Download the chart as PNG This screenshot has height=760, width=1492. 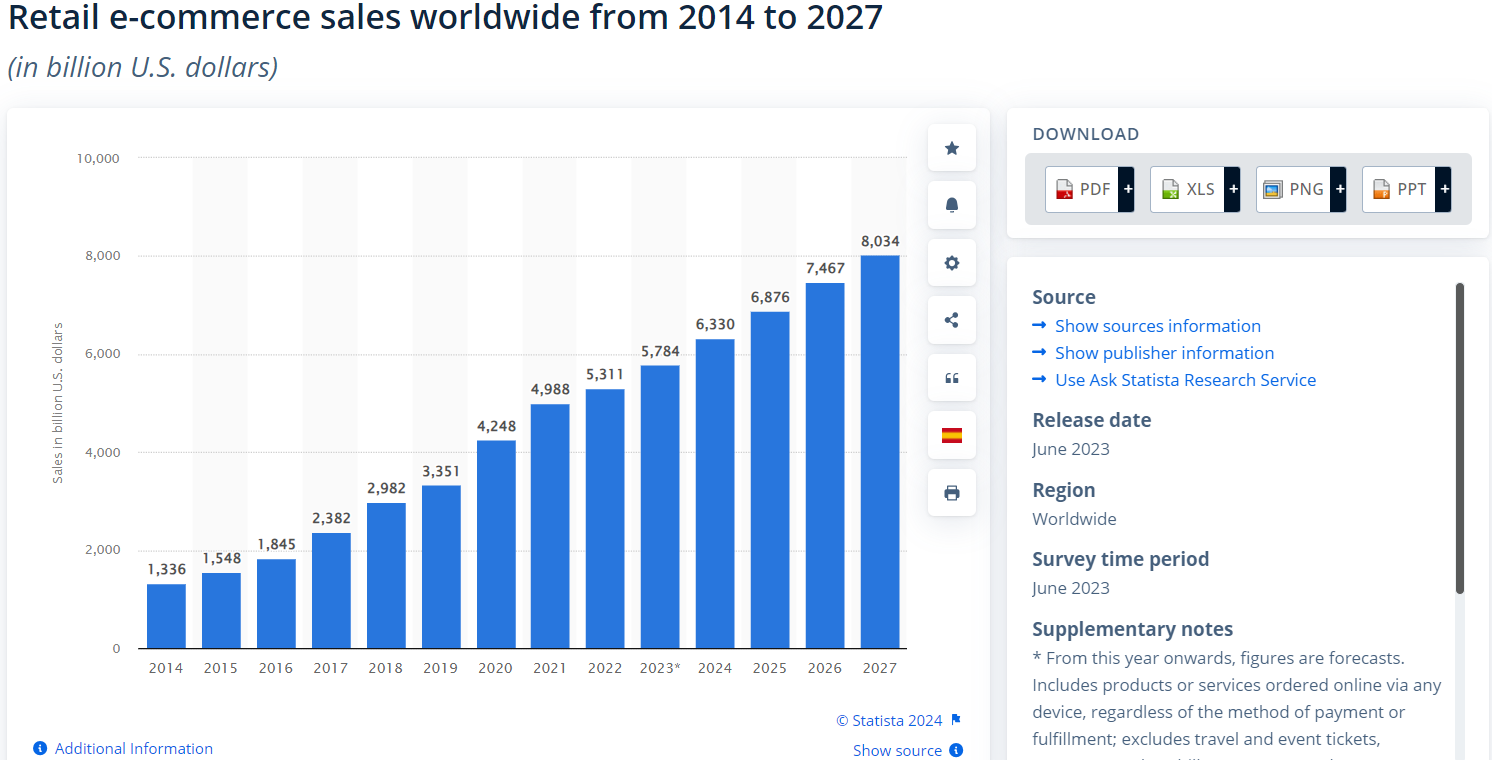[1300, 189]
